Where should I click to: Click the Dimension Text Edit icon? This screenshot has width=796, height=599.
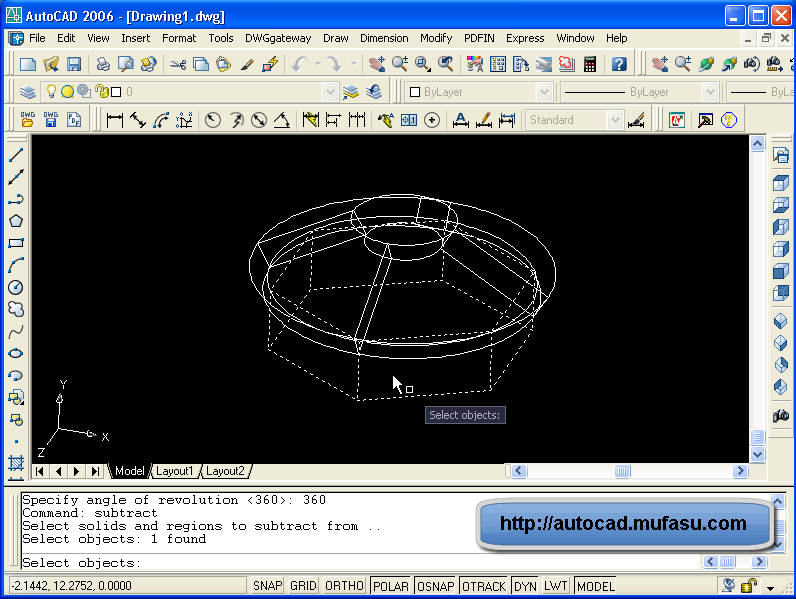[483, 120]
